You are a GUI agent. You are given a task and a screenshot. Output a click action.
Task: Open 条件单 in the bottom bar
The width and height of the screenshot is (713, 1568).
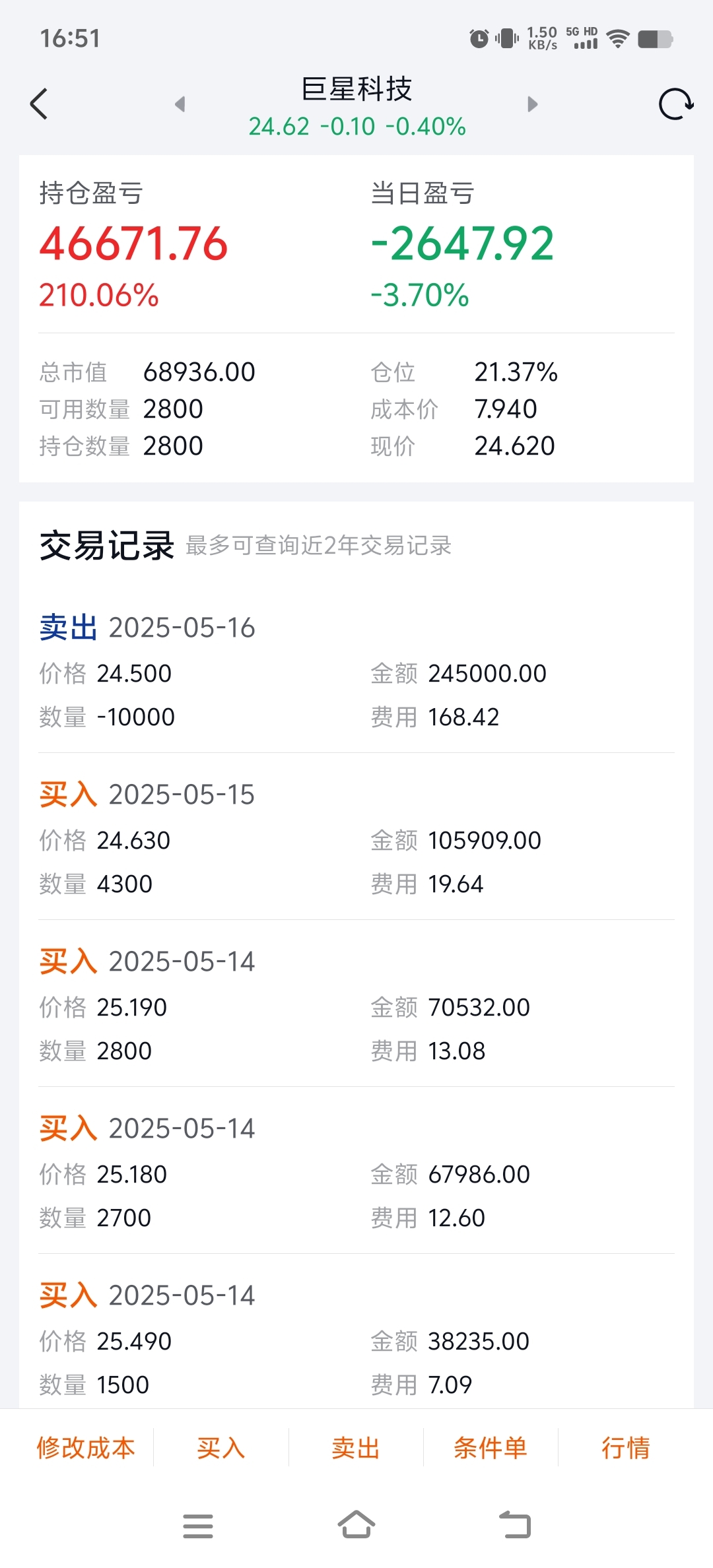coord(491,1448)
